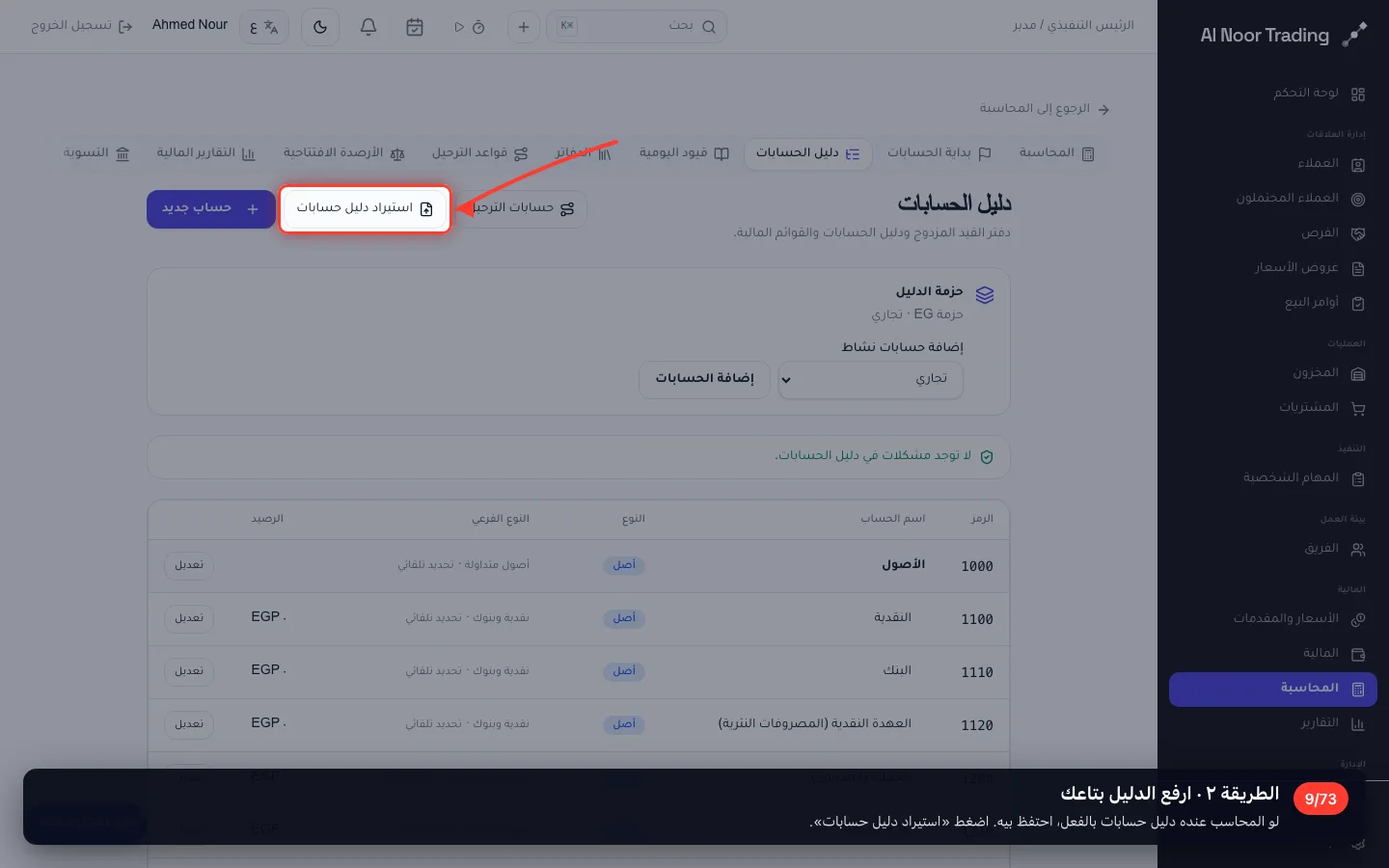Open المهام الشخصية in sidebar
The width and height of the screenshot is (1389, 868).
click(1273, 478)
